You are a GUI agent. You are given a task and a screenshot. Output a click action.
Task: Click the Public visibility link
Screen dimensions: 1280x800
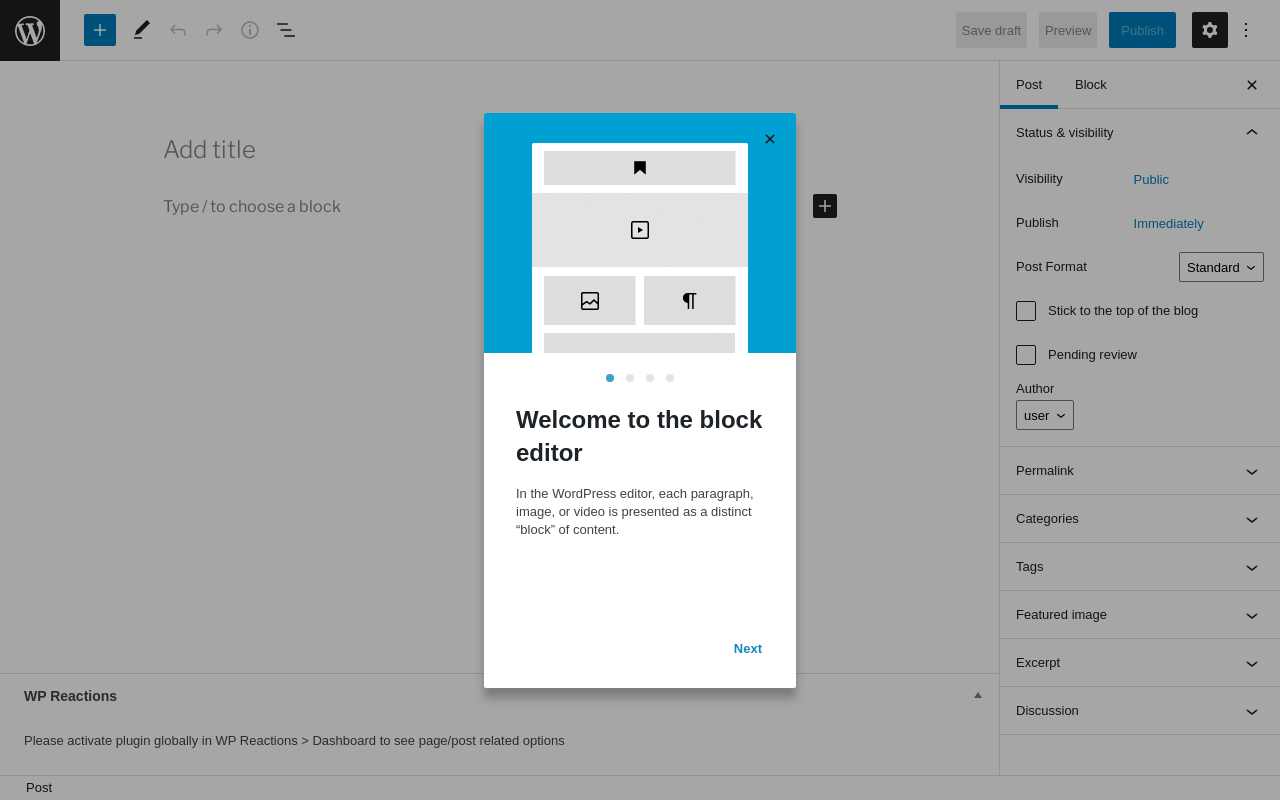[x=1151, y=180]
